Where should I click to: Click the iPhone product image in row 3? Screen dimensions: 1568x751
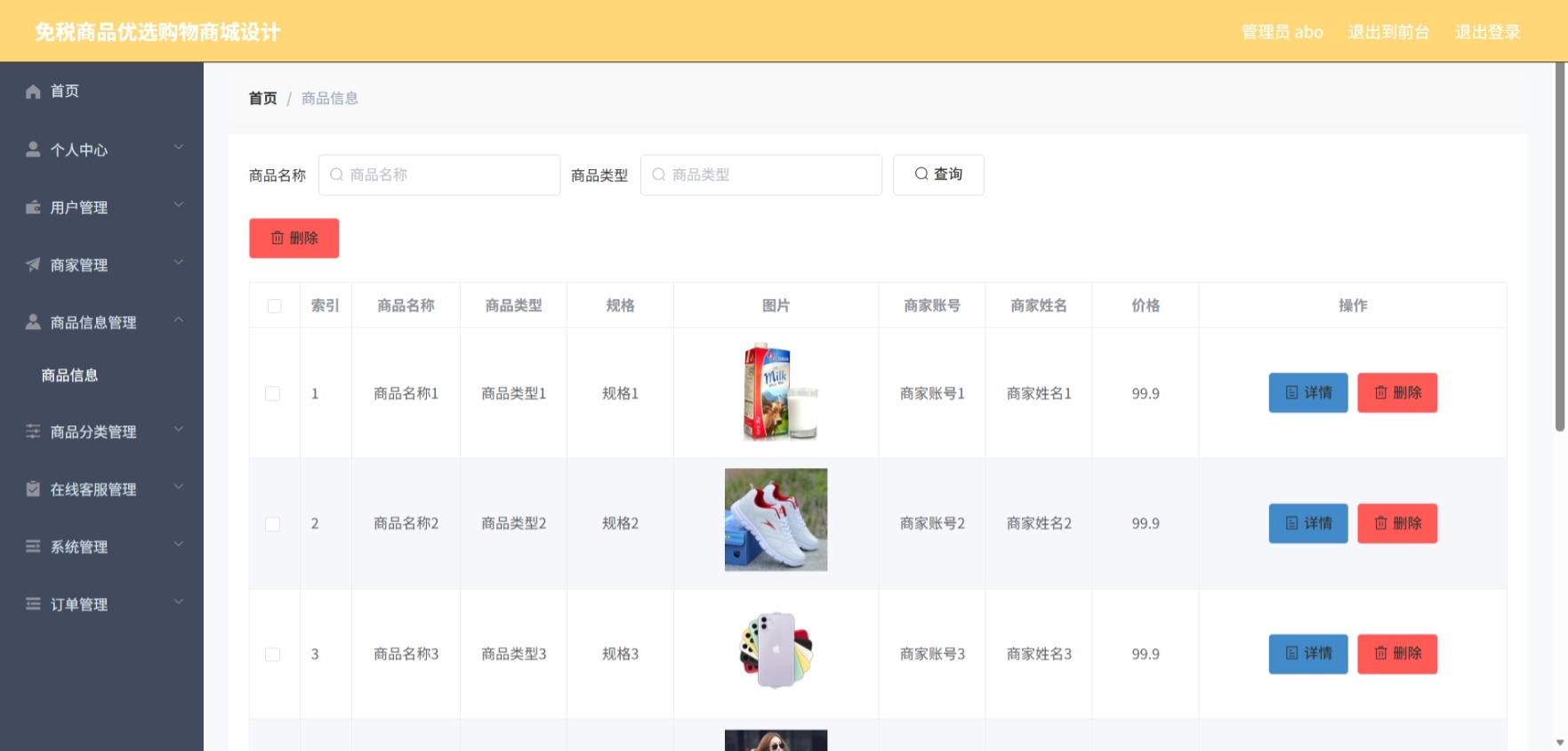click(x=776, y=650)
